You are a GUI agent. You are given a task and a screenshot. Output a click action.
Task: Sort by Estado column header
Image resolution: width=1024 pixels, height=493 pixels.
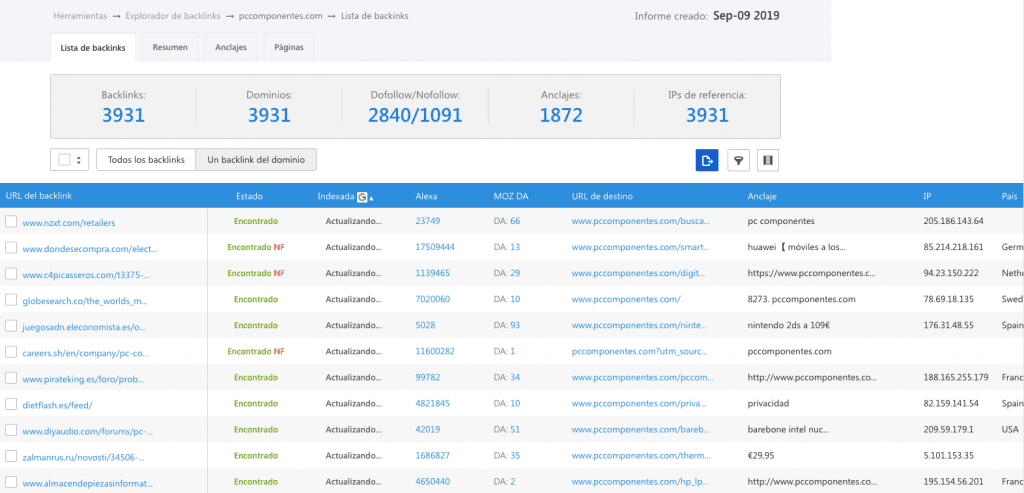coord(249,196)
